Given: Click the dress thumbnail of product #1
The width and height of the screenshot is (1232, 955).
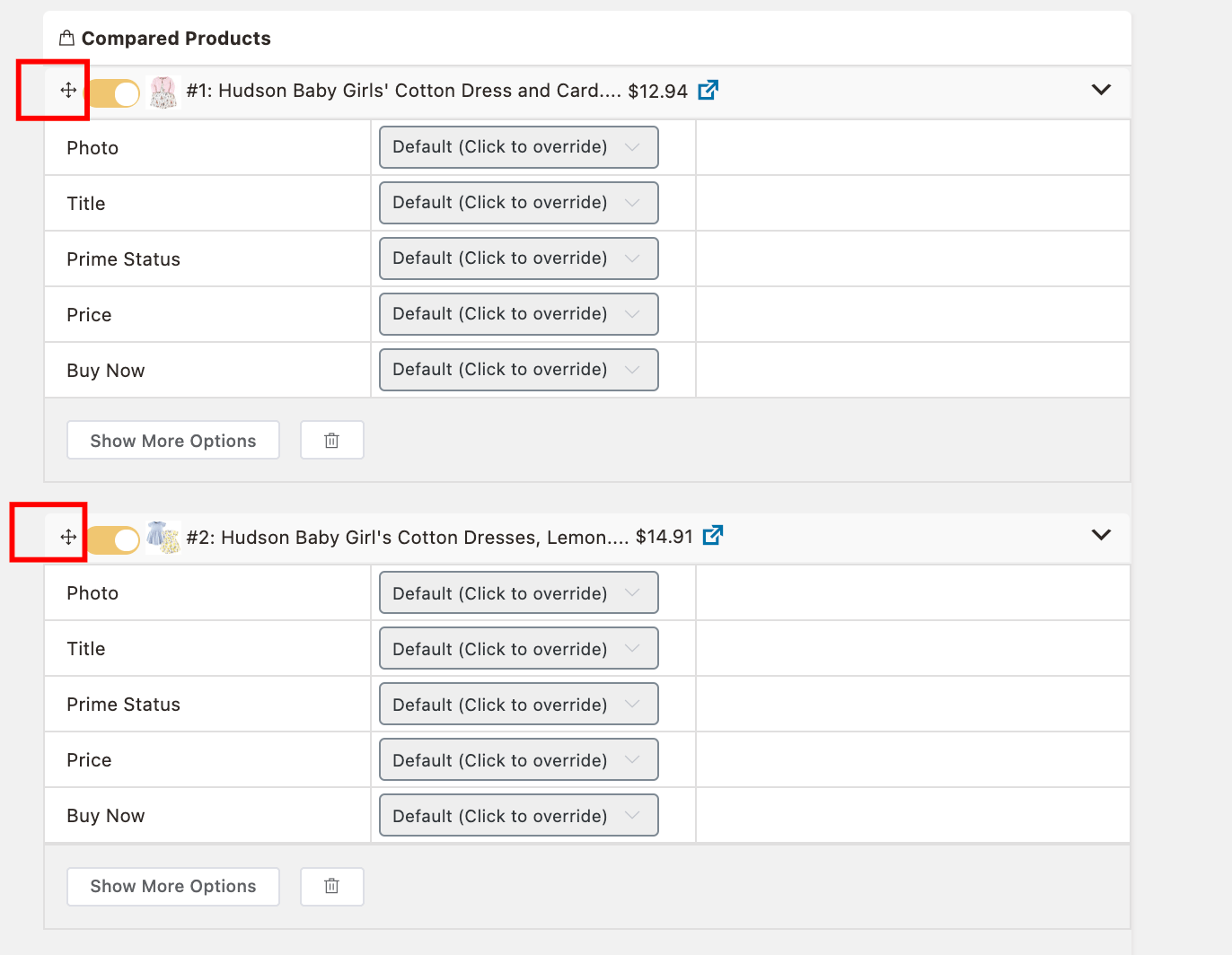Looking at the screenshot, I should 163,92.
